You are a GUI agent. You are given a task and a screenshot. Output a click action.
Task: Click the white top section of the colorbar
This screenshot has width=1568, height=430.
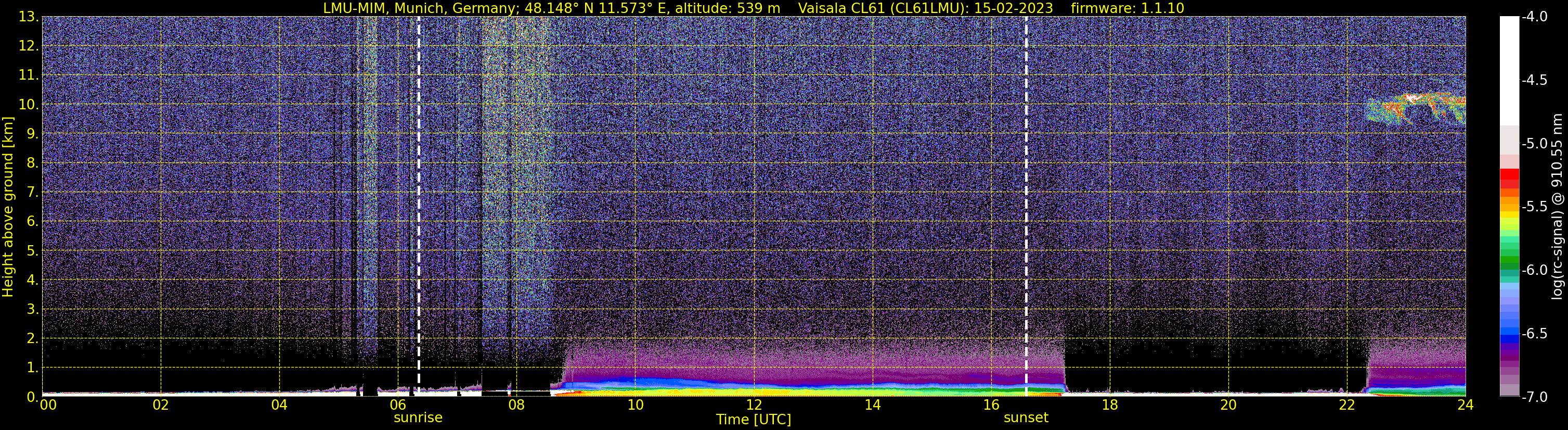point(1510,71)
